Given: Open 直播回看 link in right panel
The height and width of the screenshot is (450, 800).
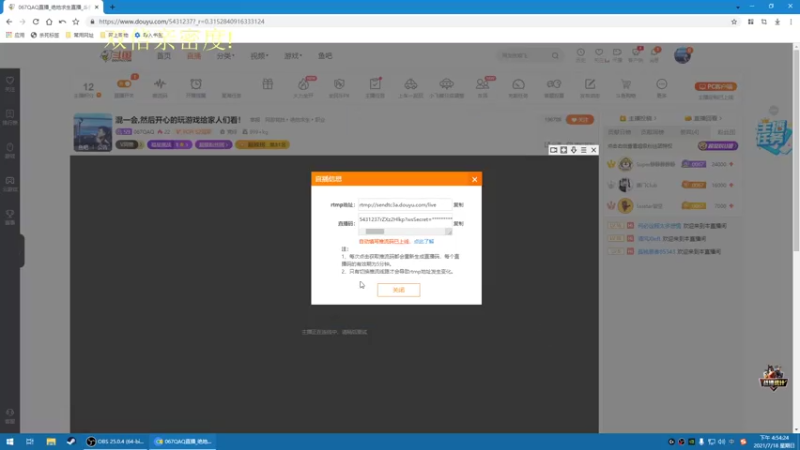Looking at the screenshot, I should coord(704,118).
